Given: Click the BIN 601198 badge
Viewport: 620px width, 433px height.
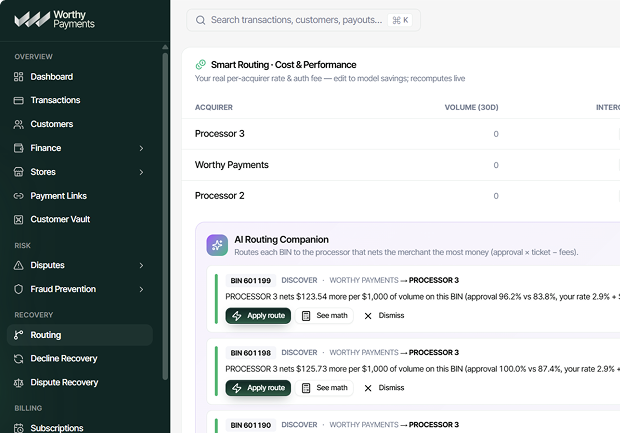Looking at the screenshot, I should [x=251, y=353].
